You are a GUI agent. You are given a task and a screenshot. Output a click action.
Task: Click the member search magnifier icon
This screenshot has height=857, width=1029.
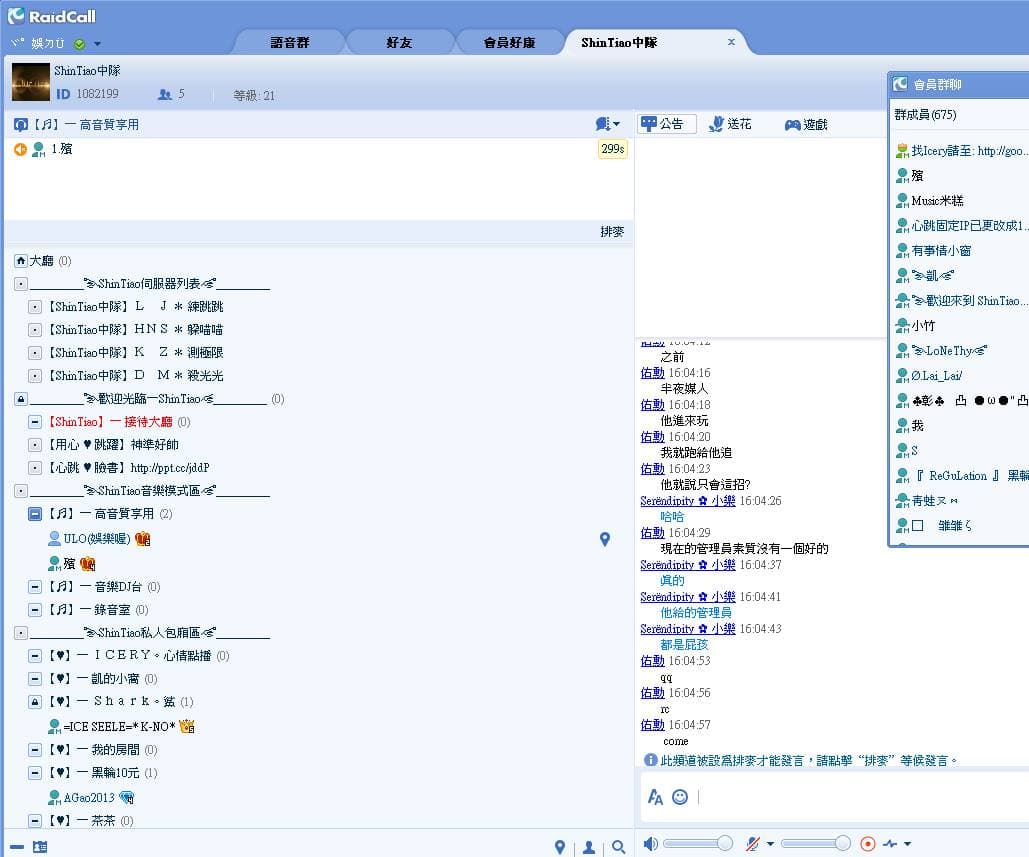click(x=618, y=845)
